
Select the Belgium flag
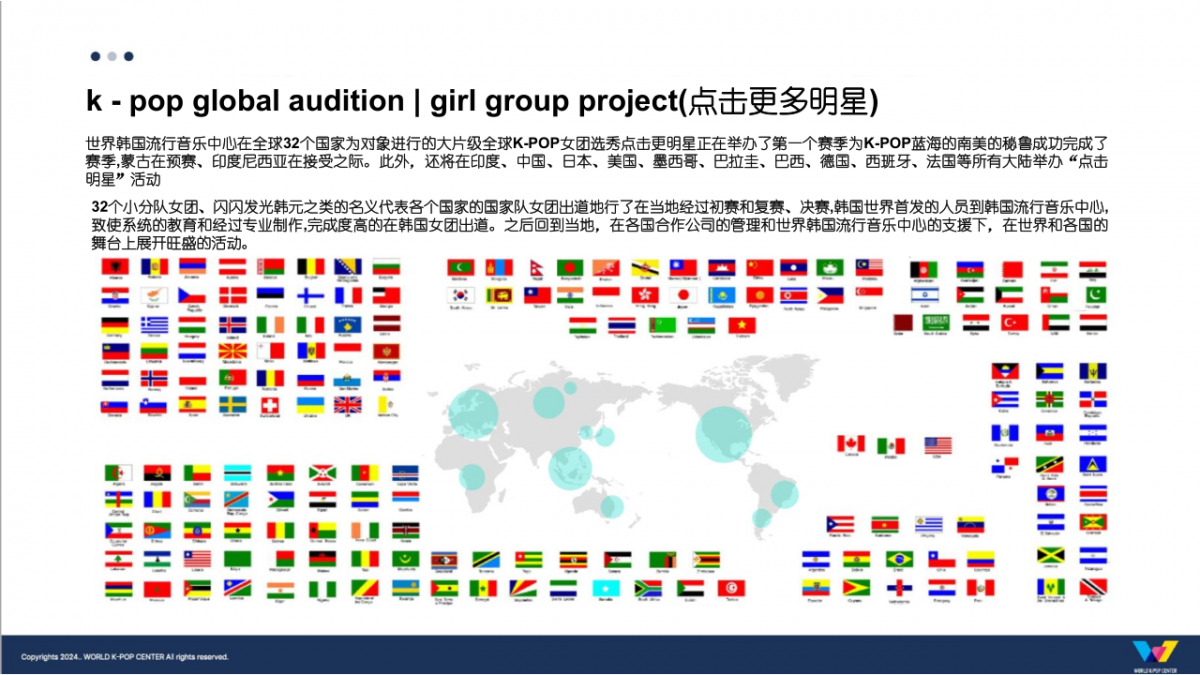310,266
